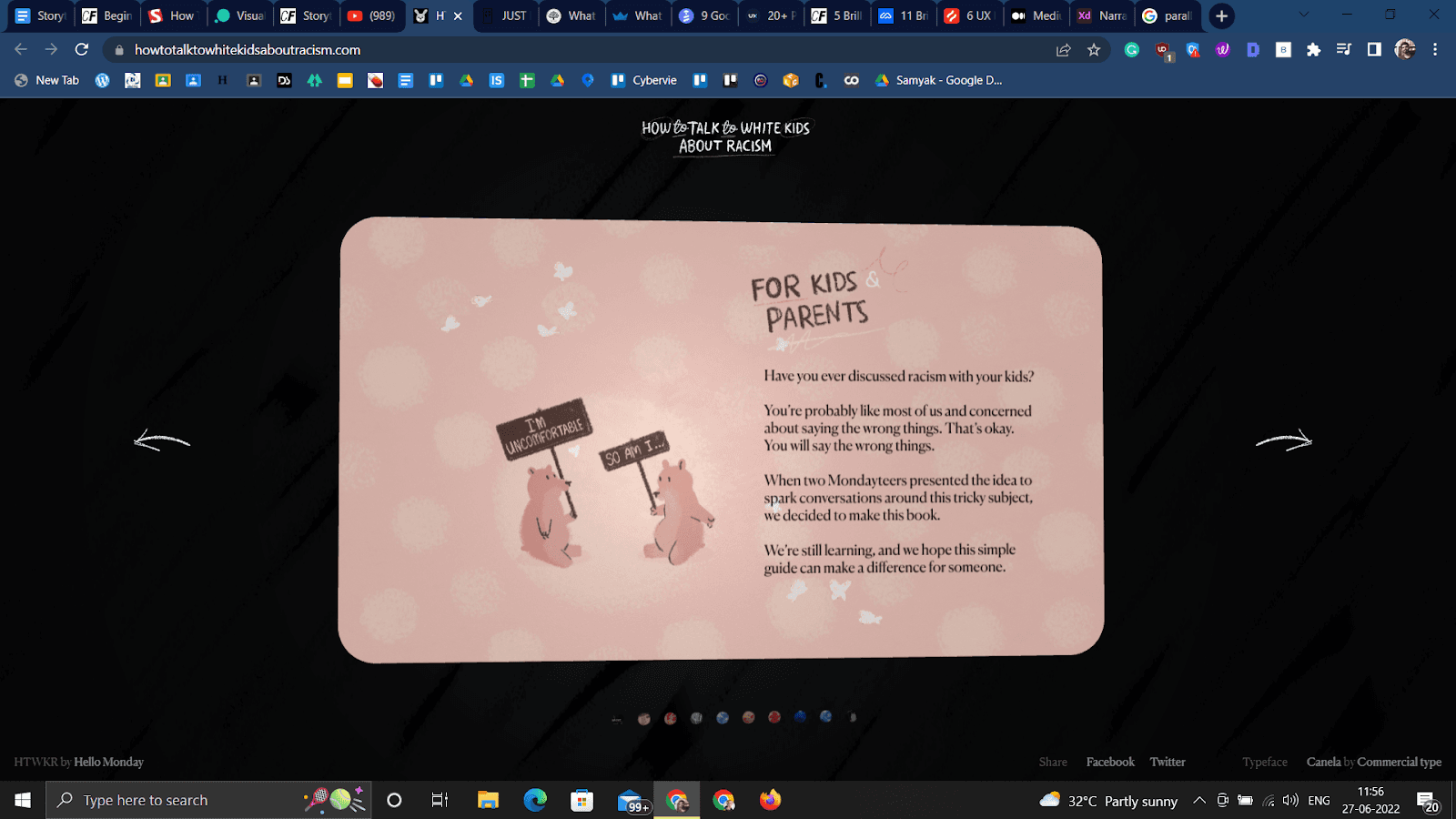Open the Chrome profile avatar
1456x819 pixels.
[x=1406, y=50]
